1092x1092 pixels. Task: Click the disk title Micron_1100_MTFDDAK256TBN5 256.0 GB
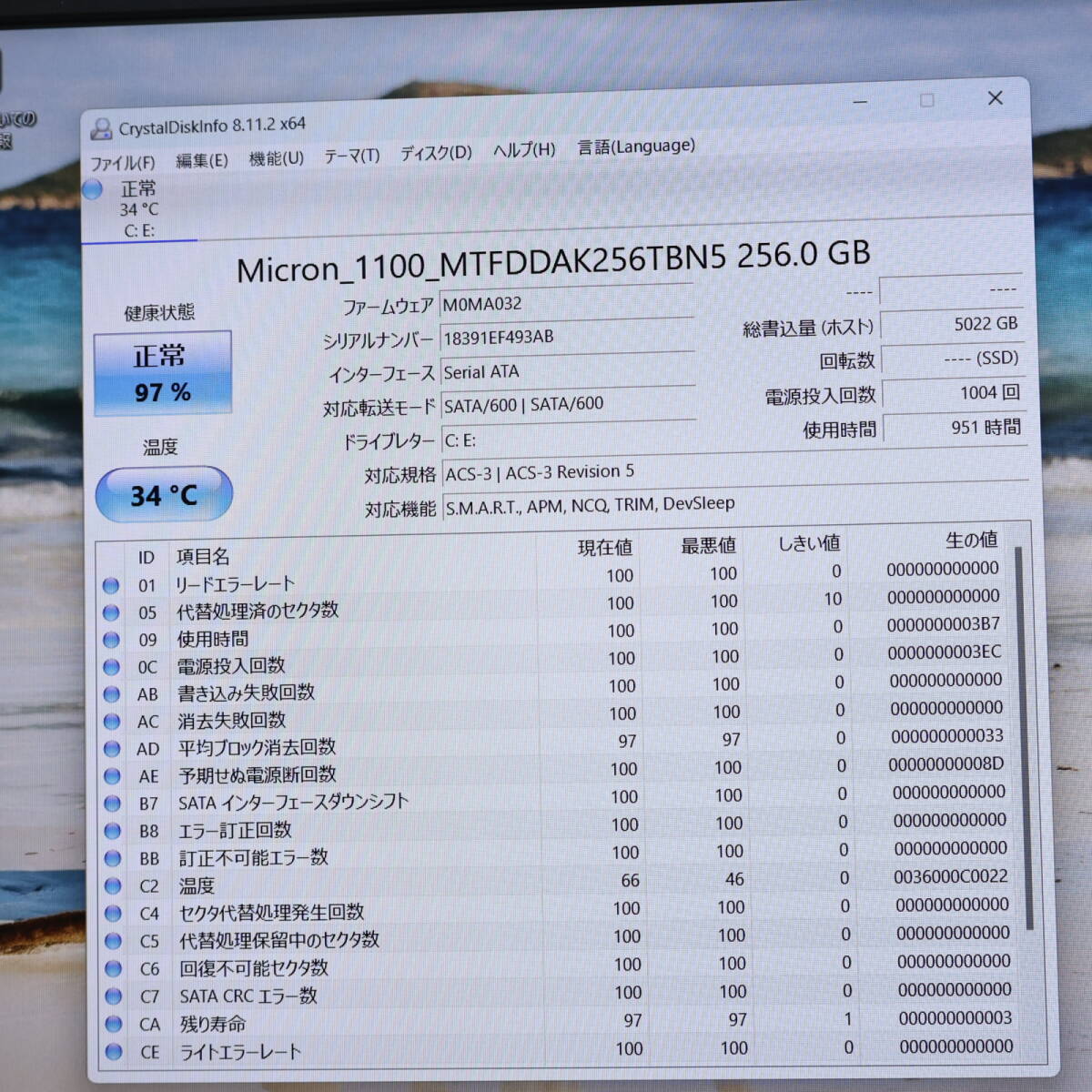pyautogui.click(x=553, y=261)
